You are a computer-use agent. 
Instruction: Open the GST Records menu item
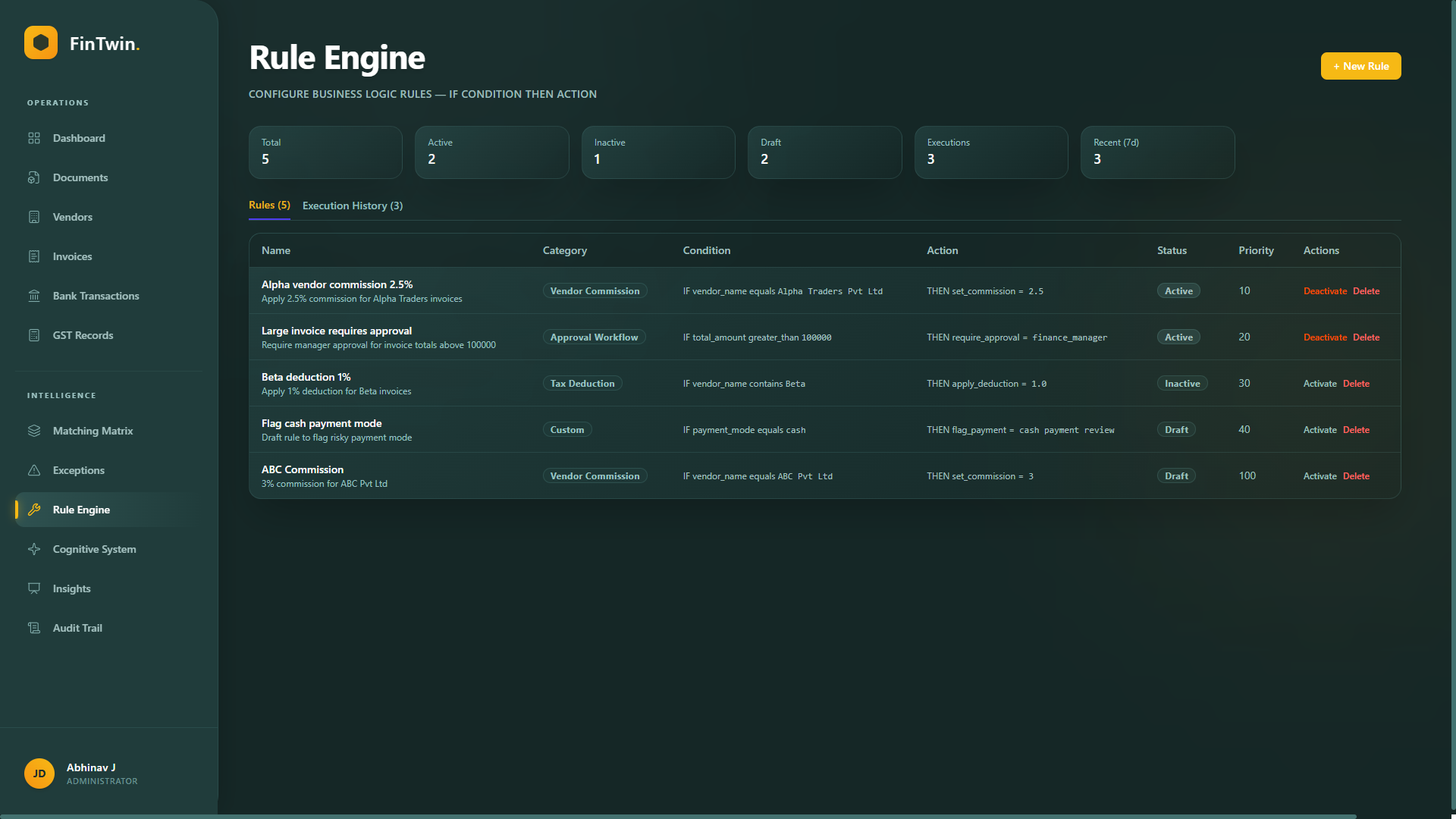coord(83,335)
